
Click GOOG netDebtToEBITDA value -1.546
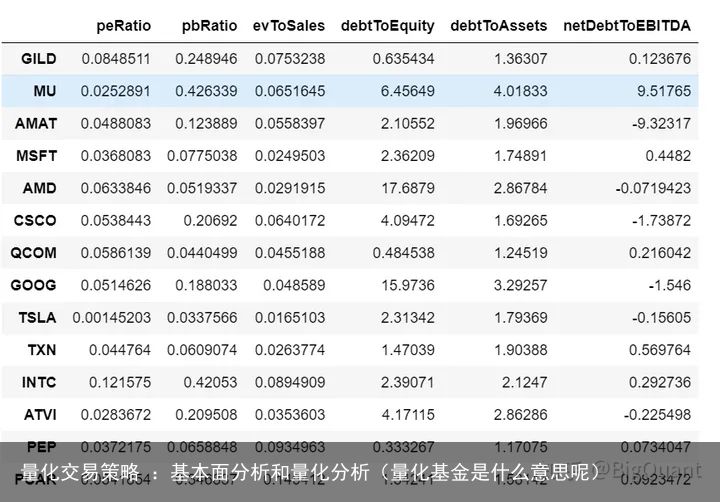(x=669, y=285)
